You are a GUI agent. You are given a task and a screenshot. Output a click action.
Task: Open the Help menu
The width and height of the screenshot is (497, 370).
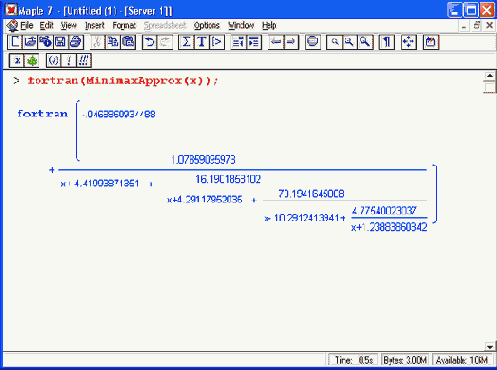point(269,25)
